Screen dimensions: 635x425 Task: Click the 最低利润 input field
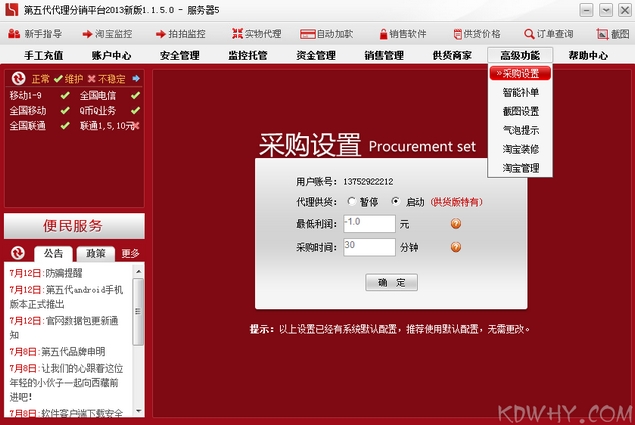(x=369, y=223)
